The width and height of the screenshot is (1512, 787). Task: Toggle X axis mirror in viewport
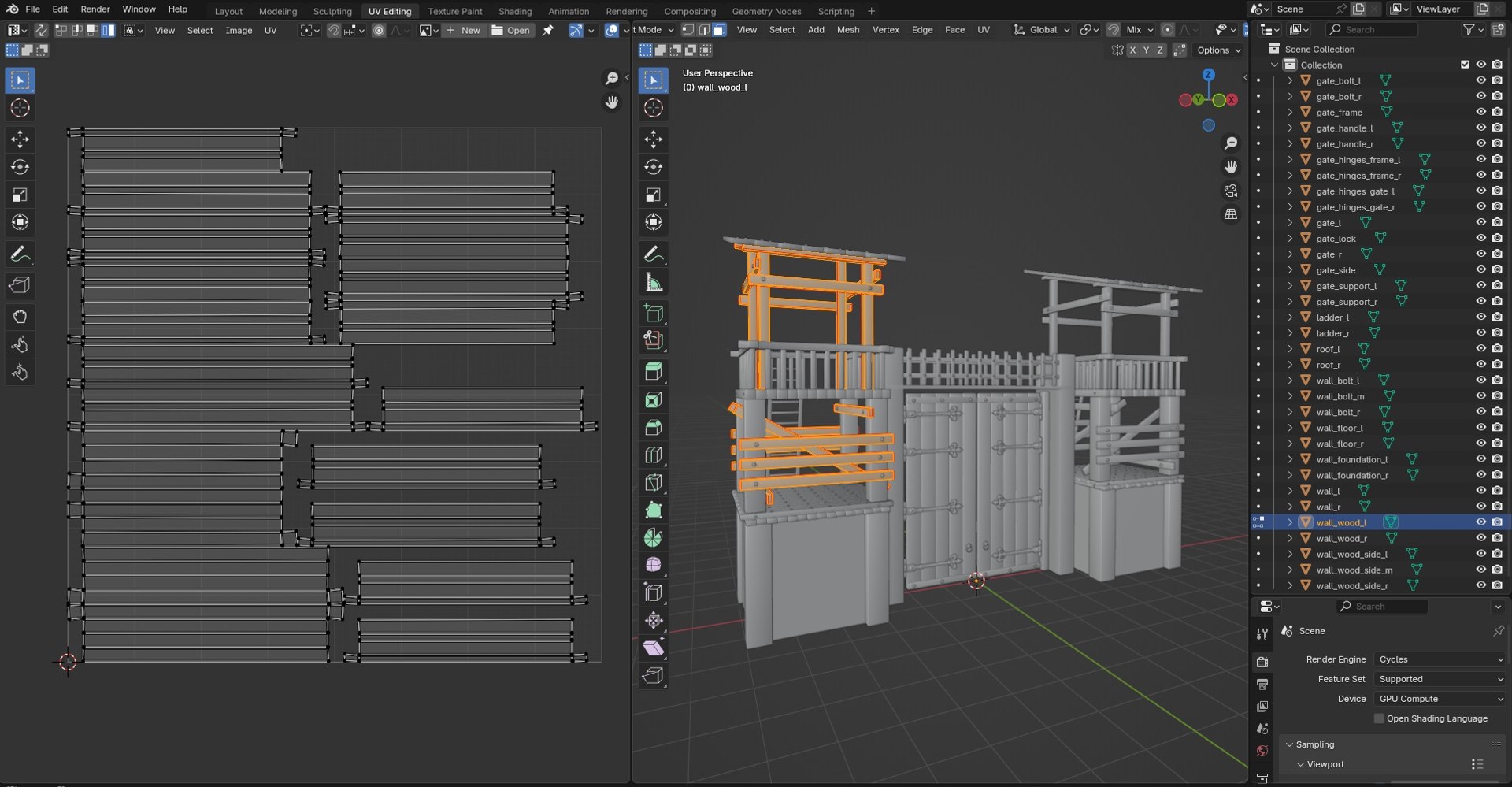1132,50
